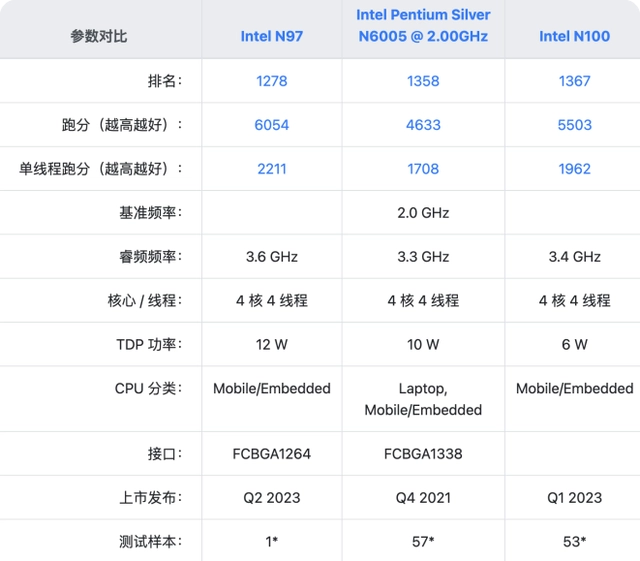This screenshot has width=640, height=561.
Task: Select TDP value '6 W'
Action: click(574, 345)
